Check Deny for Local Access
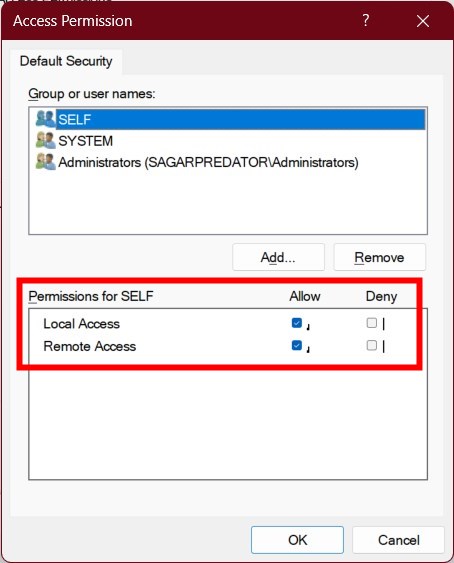The image size is (454, 563). tap(371, 323)
